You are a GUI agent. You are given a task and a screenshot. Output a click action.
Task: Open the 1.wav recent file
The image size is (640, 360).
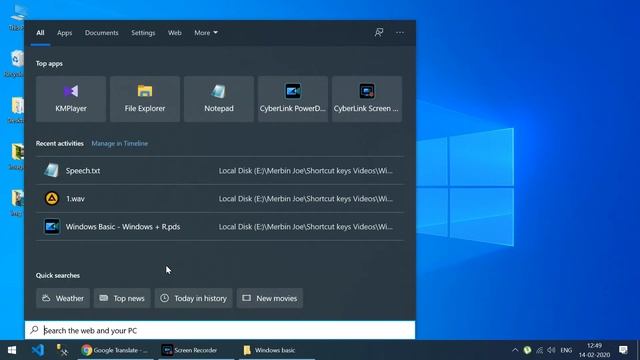[x=220, y=199]
